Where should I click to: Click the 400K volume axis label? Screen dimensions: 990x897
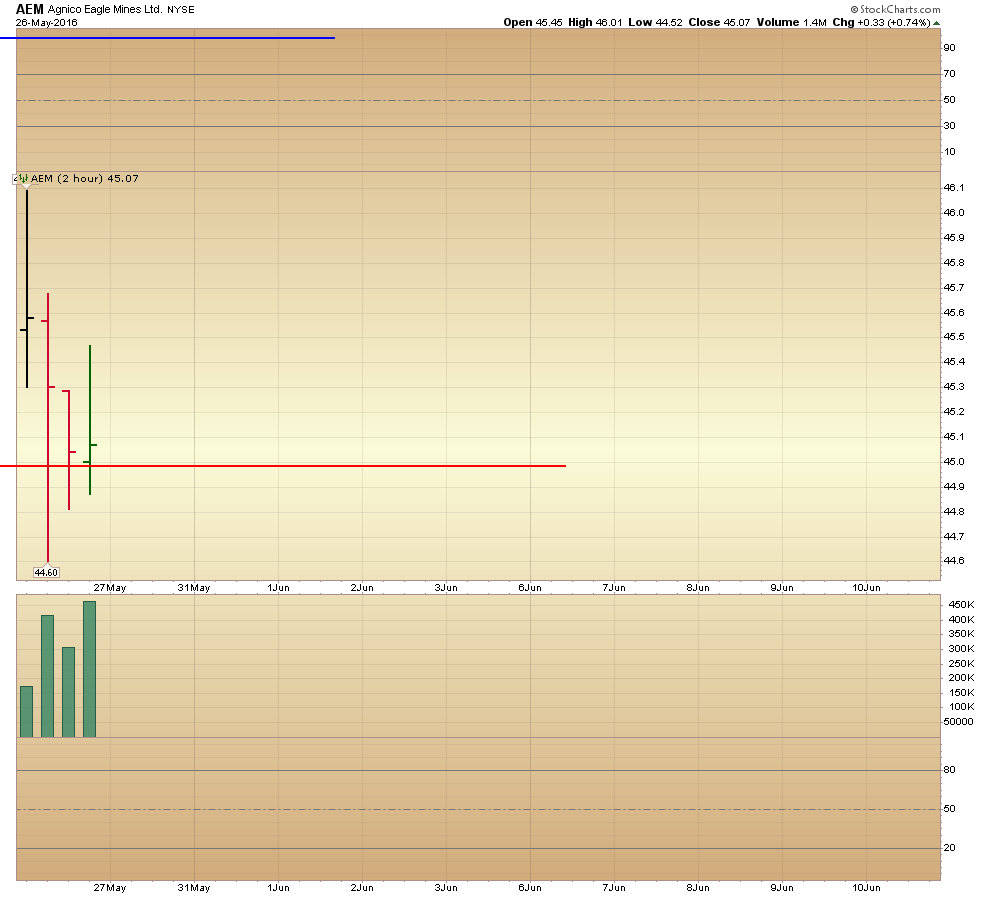pos(961,620)
